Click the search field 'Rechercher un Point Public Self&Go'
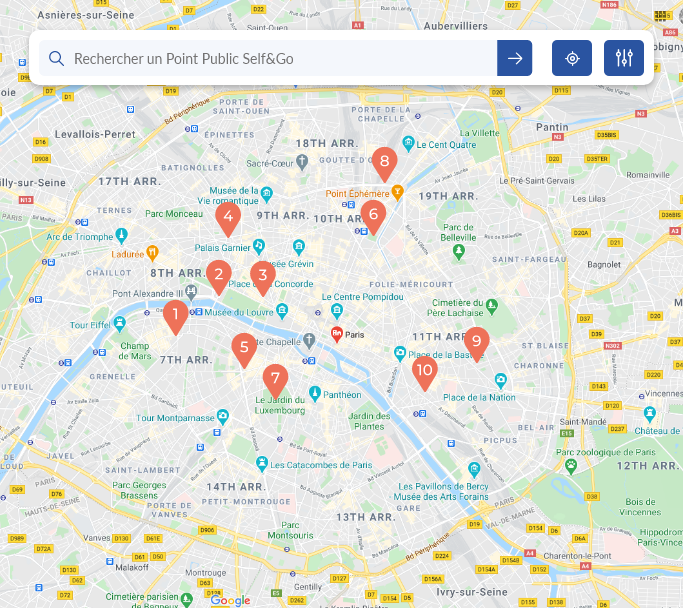Image resolution: width=683 pixels, height=608 pixels. 268,58
